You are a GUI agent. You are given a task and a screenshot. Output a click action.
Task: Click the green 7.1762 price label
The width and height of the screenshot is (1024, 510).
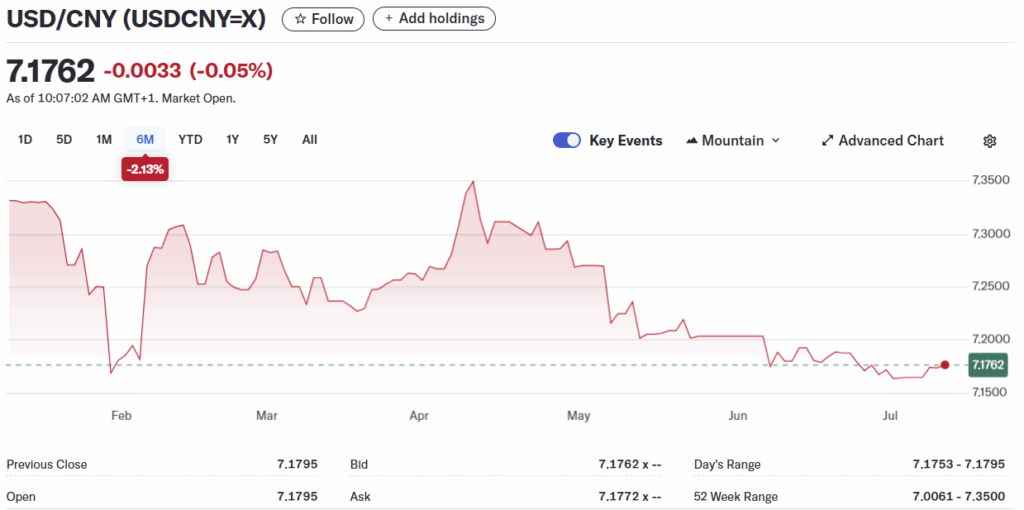coord(987,364)
